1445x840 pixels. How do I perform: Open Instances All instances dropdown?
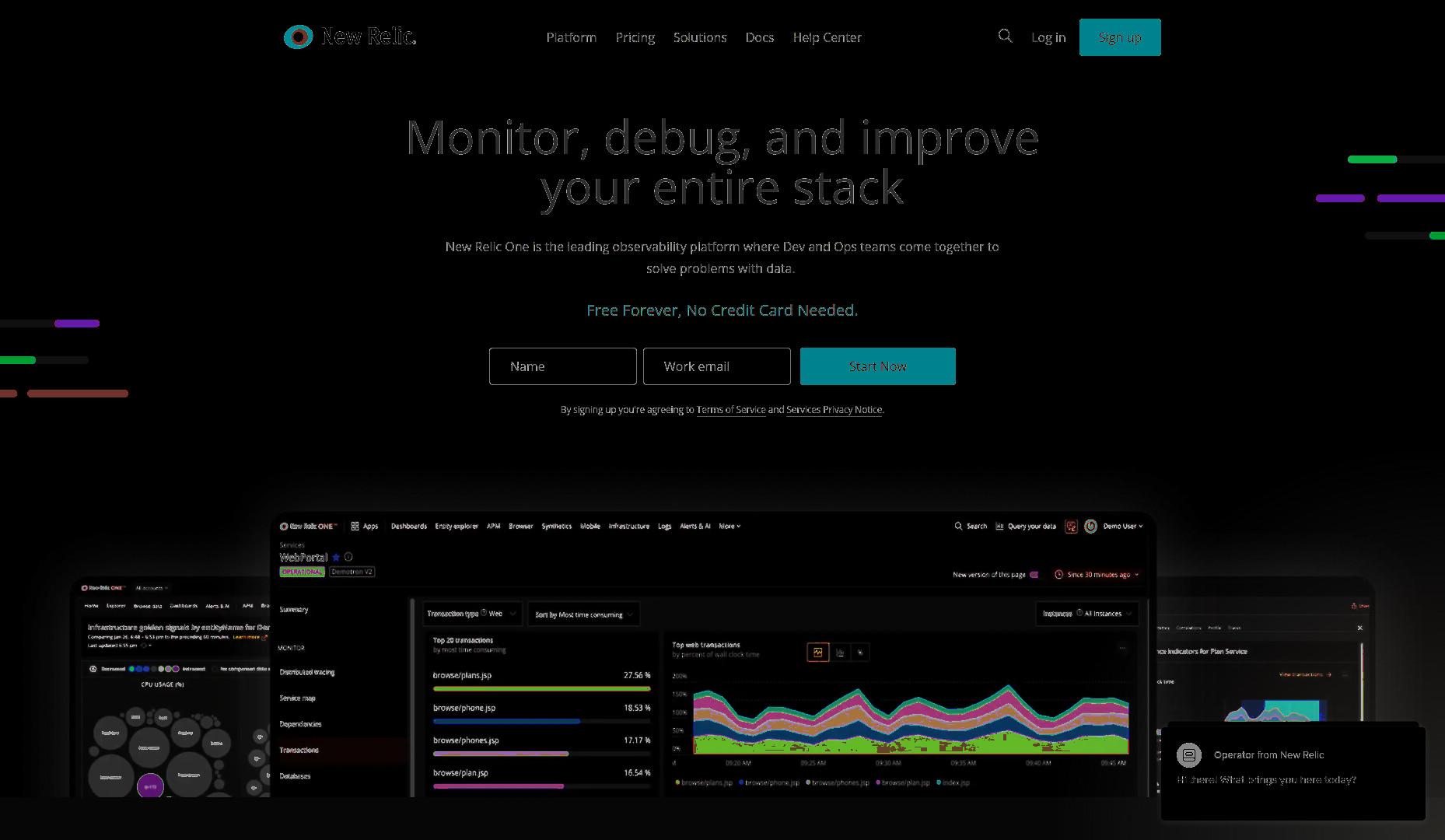click(1087, 614)
